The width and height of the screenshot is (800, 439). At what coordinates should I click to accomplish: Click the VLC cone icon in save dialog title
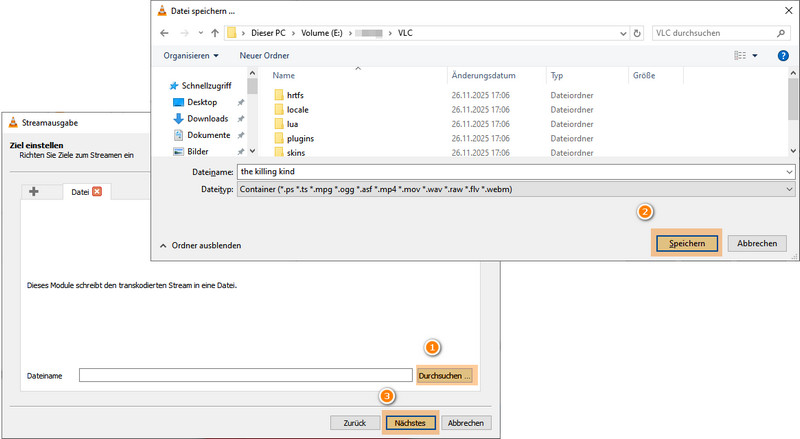pos(162,11)
